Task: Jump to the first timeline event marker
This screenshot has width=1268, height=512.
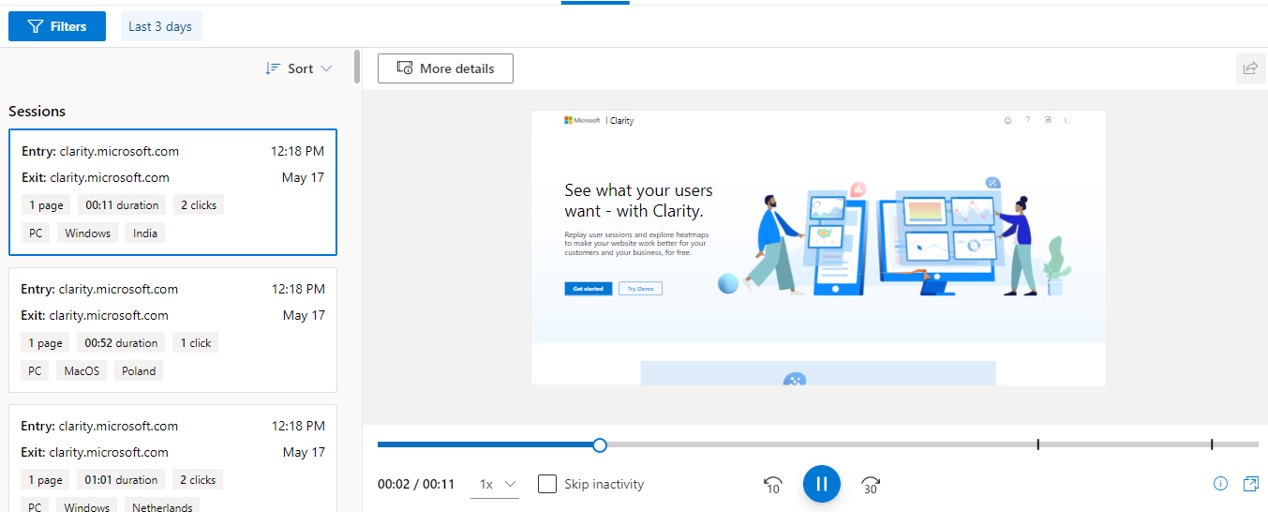Action: pyautogui.click(x=1038, y=444)
